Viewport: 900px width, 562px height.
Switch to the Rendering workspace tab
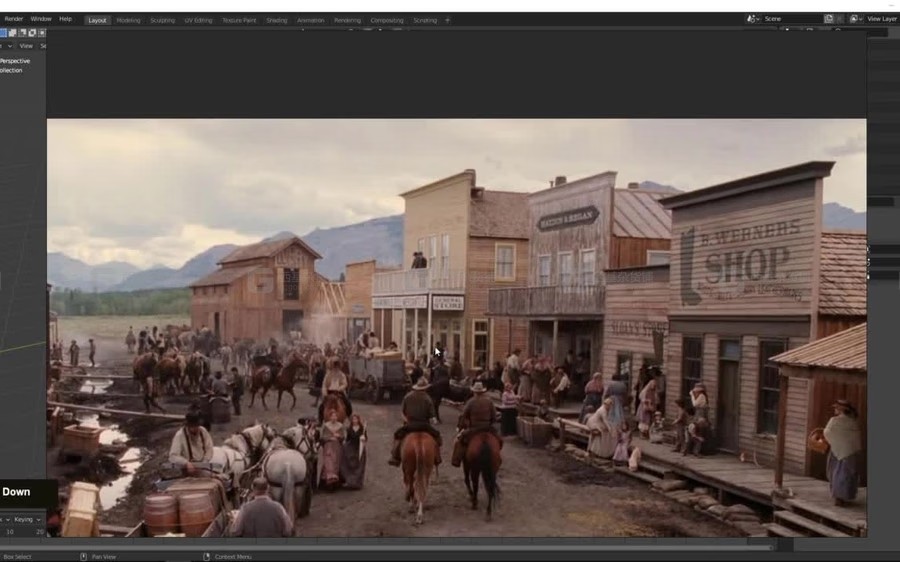click(x=347, y=20)
